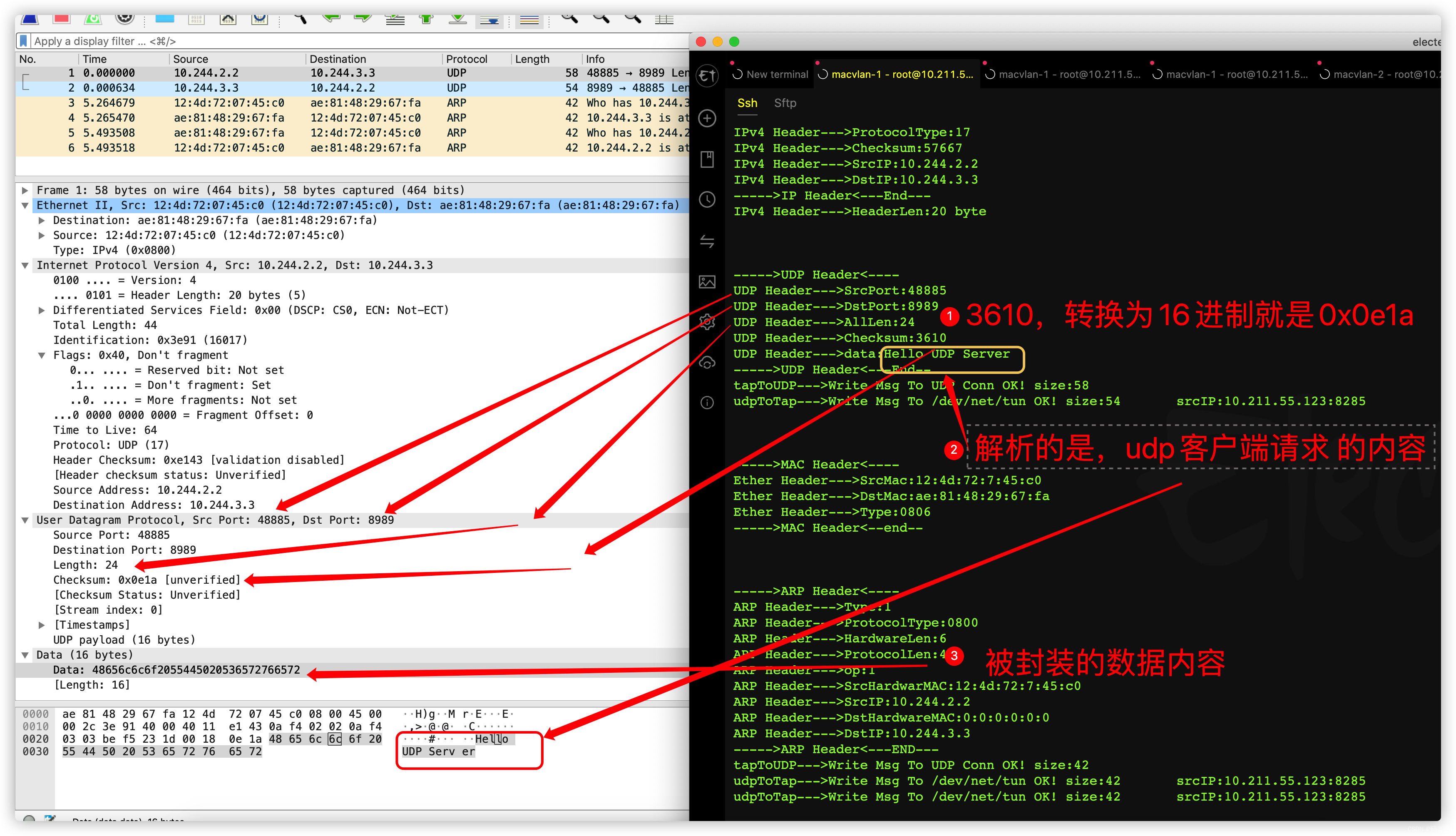Open the history clock icon in sidebar

click(707, 200)
